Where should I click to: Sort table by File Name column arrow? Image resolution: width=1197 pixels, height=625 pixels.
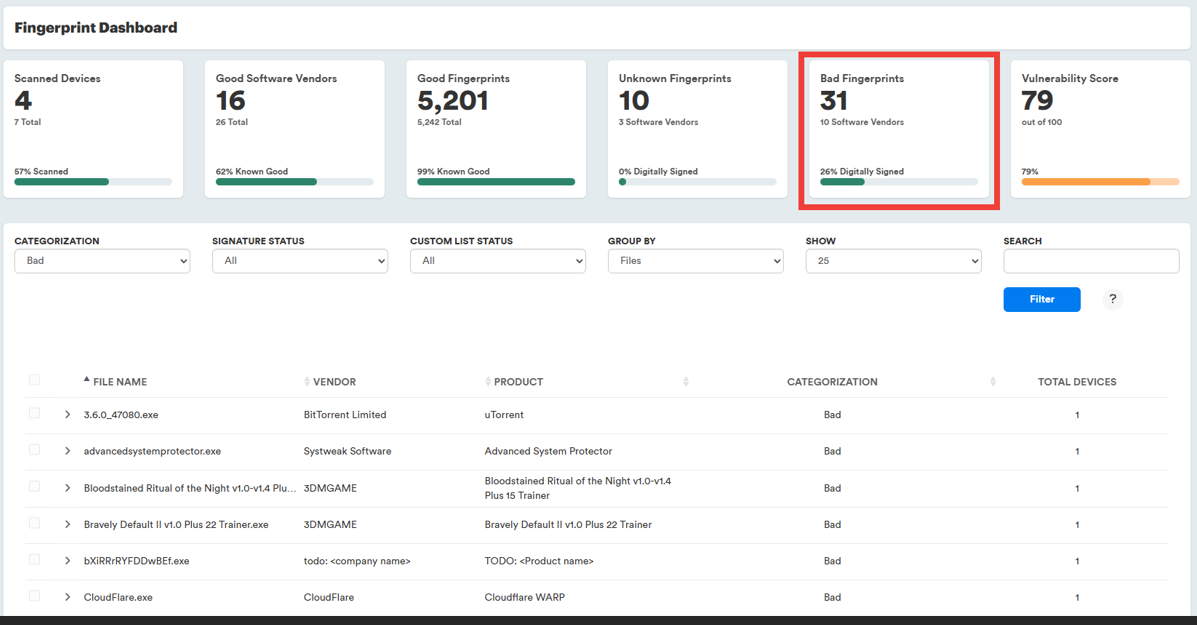(x=87, y=381)
